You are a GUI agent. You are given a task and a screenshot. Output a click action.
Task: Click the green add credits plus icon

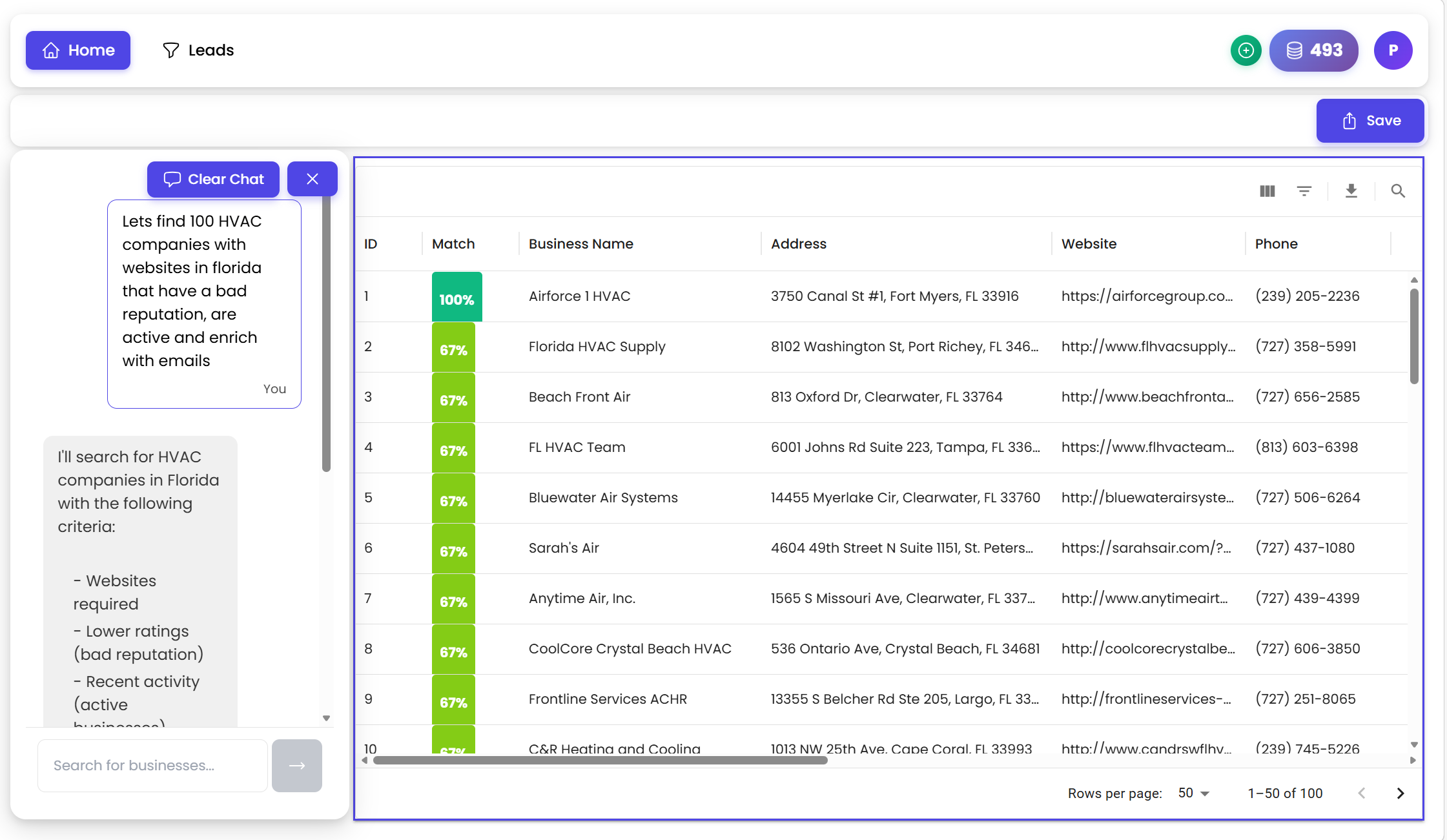(x=1246, y=50)
